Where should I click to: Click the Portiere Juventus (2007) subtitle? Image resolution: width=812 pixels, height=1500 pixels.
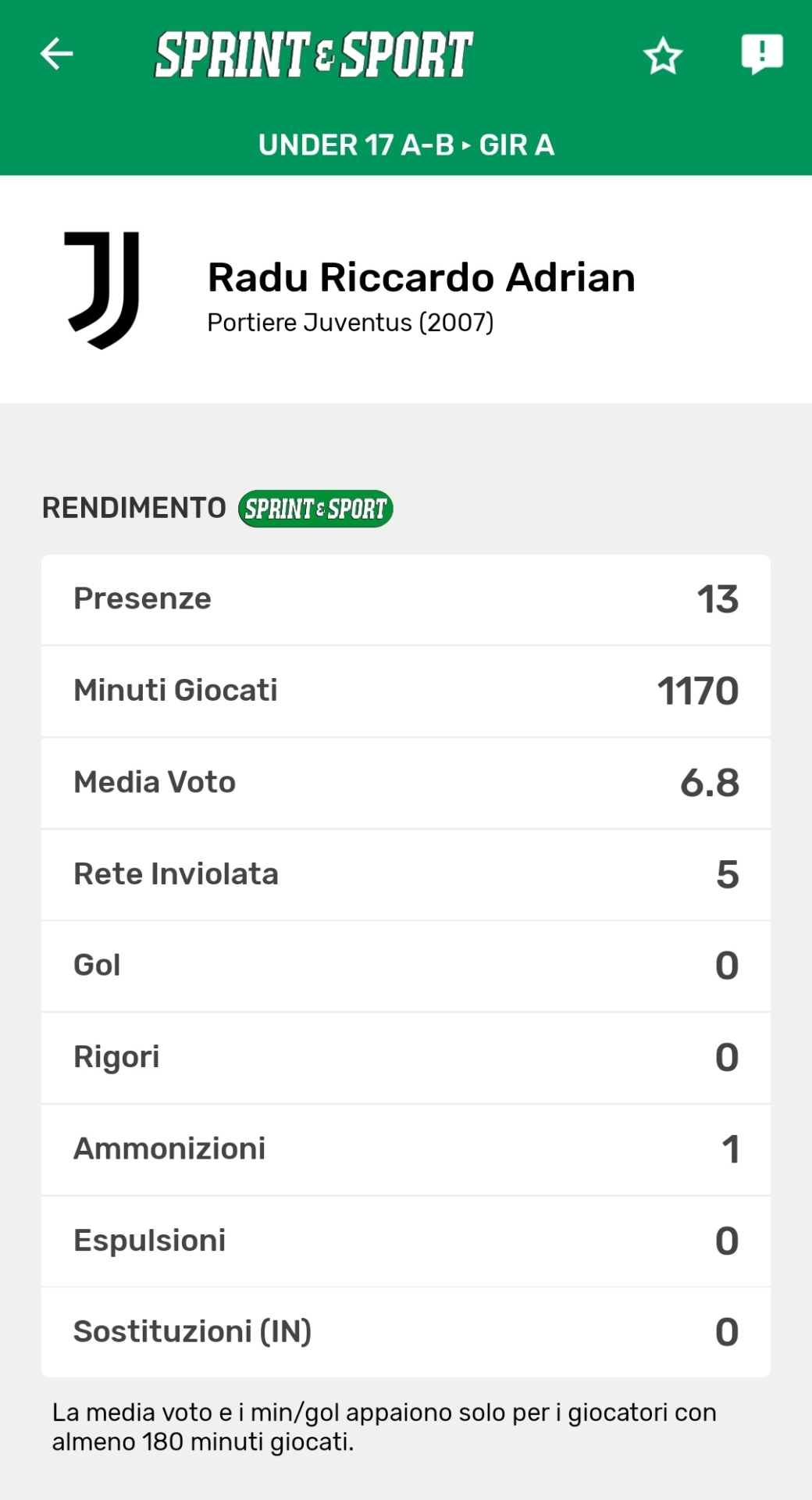351,323
